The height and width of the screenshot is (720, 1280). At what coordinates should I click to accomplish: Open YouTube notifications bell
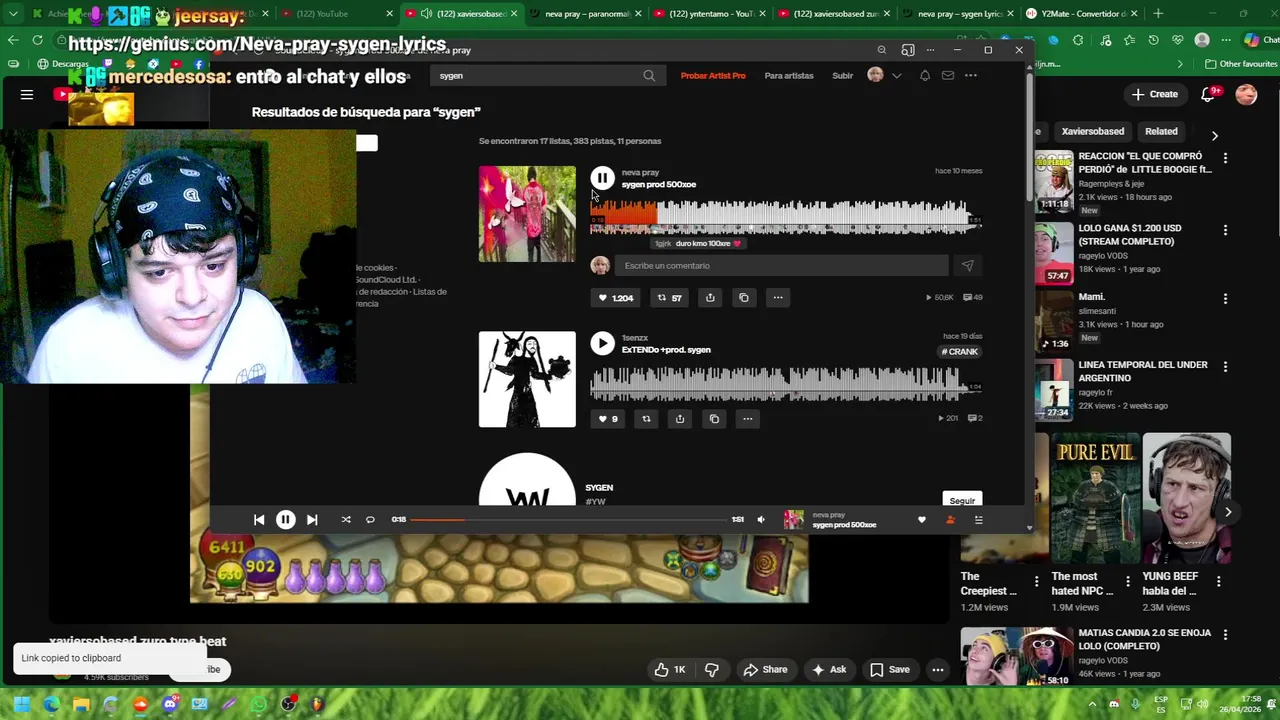pyautogui.click(x=1209, y=94)
